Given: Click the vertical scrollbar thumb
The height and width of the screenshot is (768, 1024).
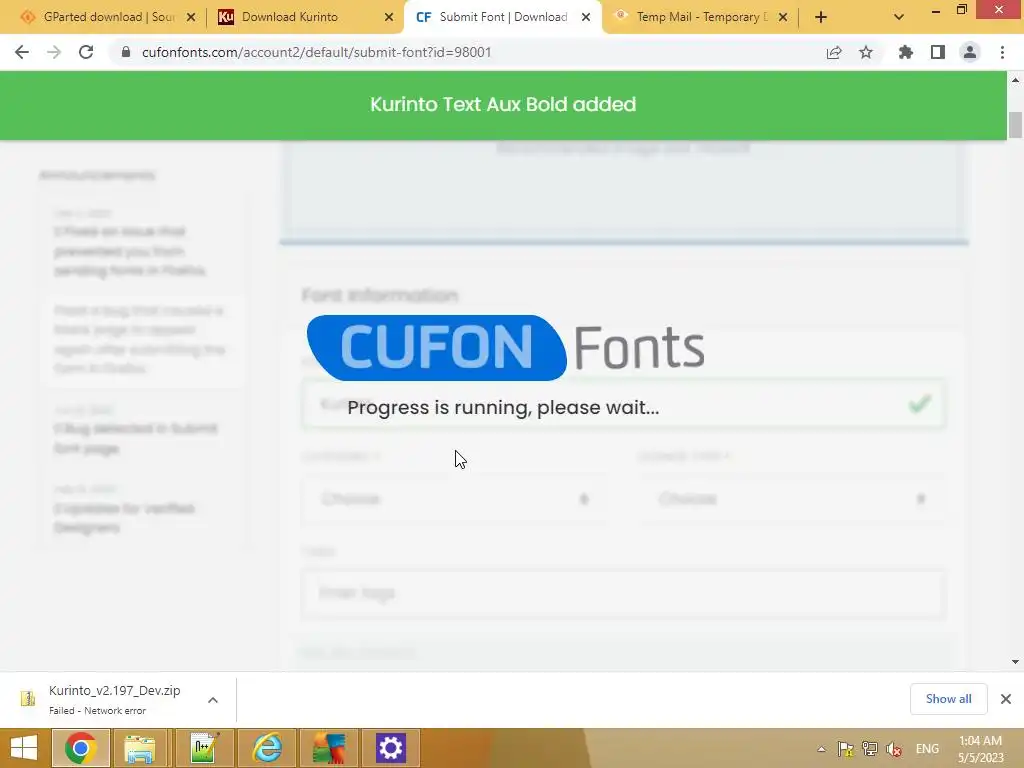Looking at the screenshot, I should click(x=1015, y=125).
